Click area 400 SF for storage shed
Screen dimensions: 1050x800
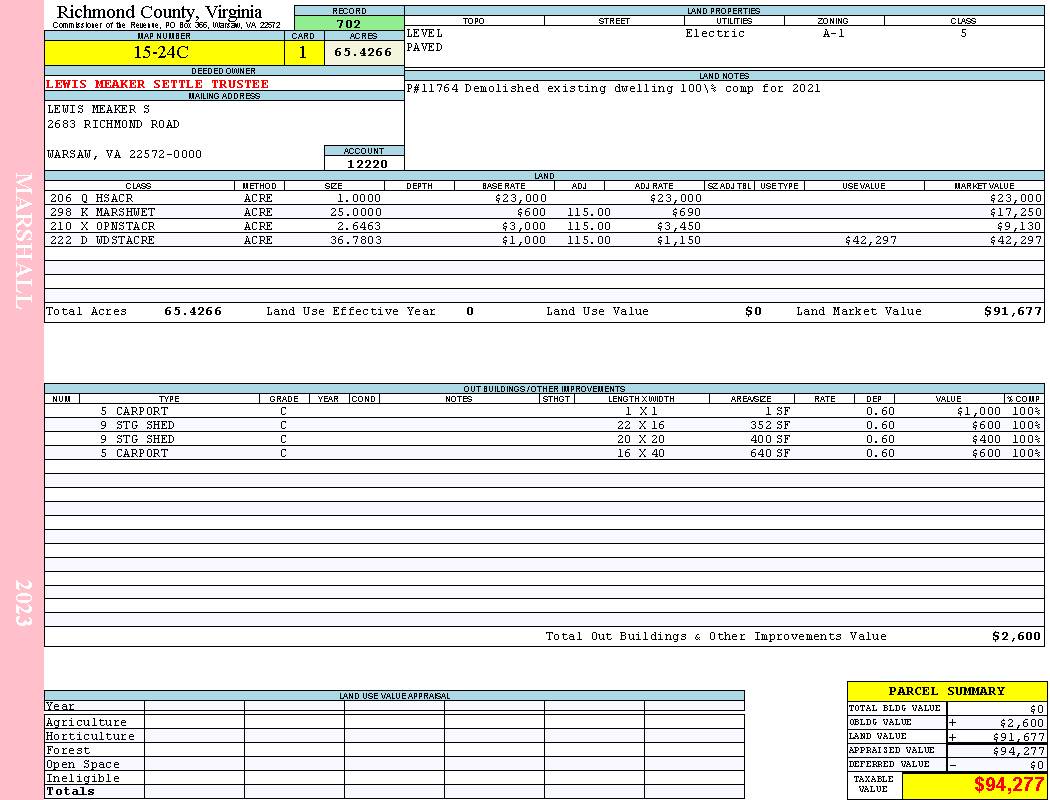tap(770, 440)
